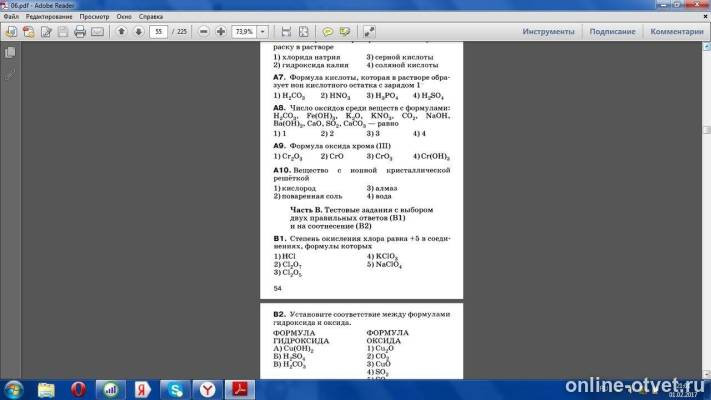This screenshot has height=400, width=711.
Task: Click the zoom value field 73,9%
Action: click(x=244, y=32)
